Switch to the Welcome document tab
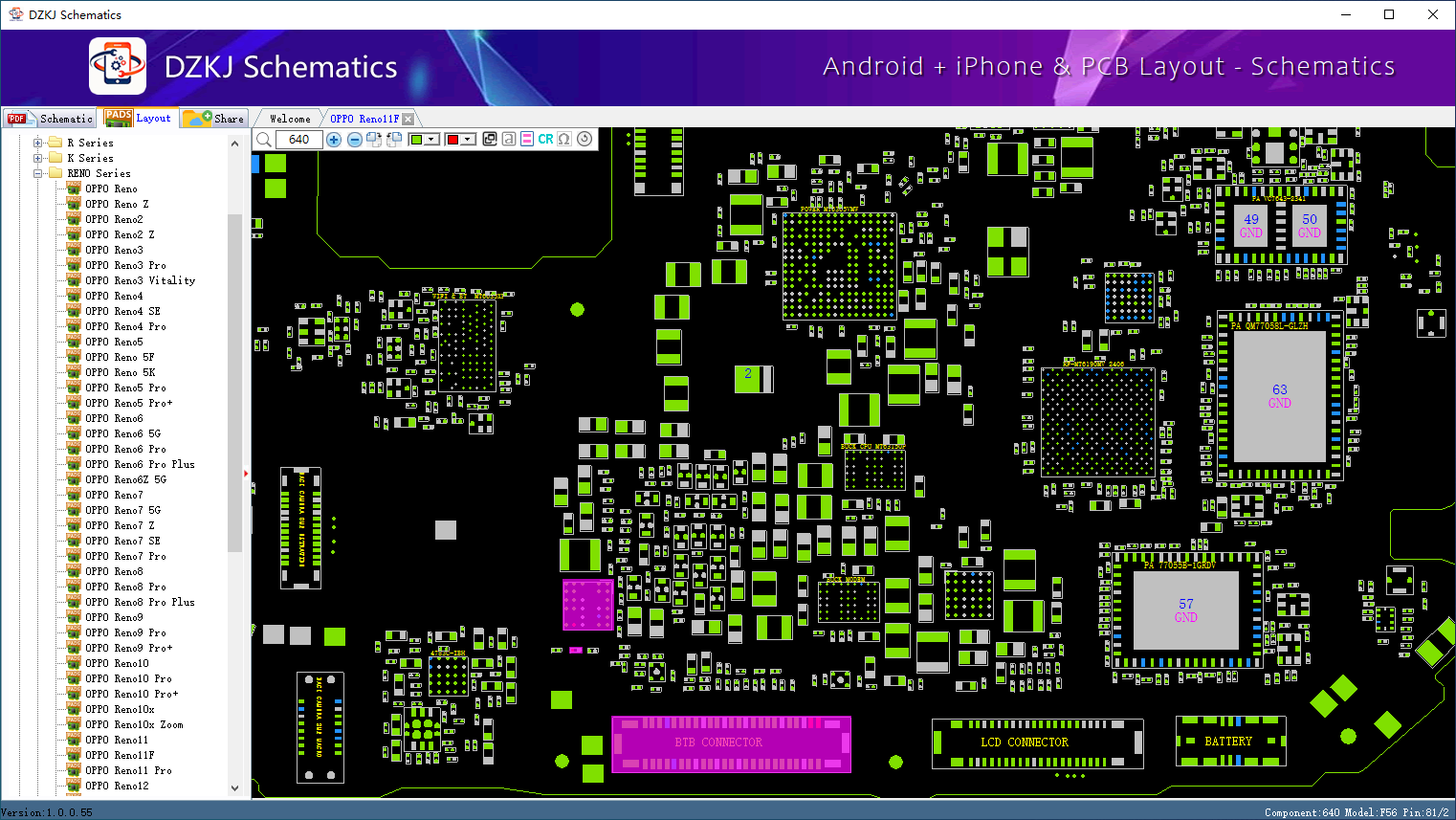Screen dimensions: 1456x820 point(290,119)
